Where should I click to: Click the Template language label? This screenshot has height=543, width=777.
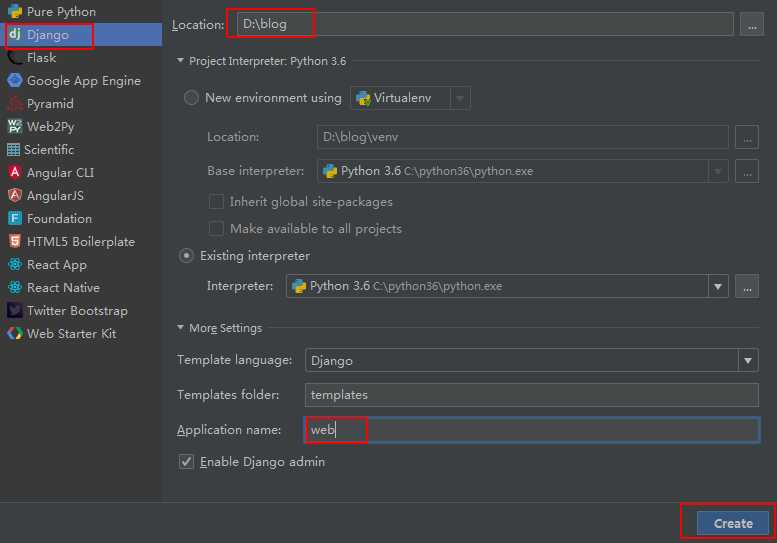(x=234, y=360)
